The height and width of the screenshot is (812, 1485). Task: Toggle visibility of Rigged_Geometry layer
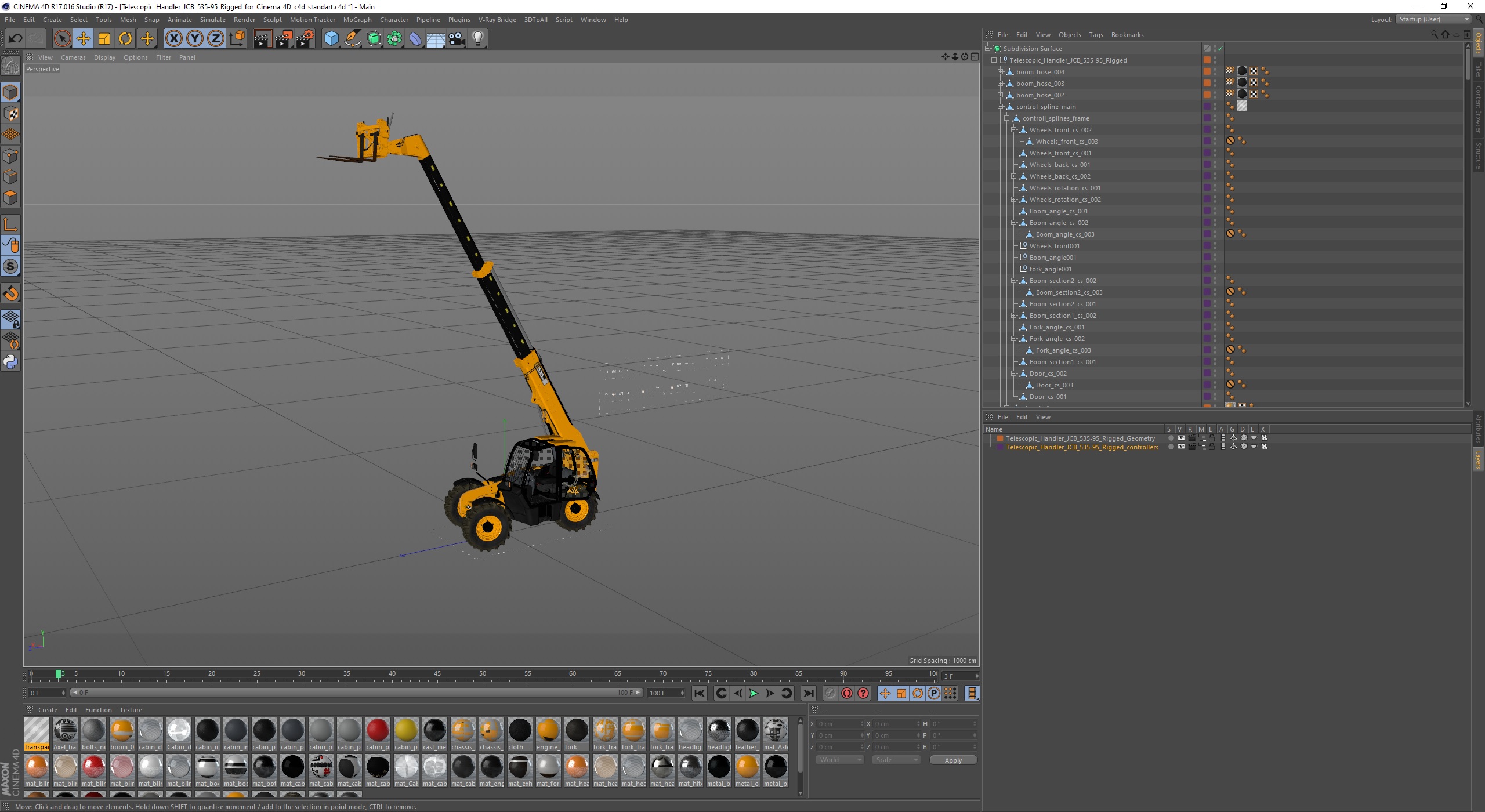tap(1181, 438)
